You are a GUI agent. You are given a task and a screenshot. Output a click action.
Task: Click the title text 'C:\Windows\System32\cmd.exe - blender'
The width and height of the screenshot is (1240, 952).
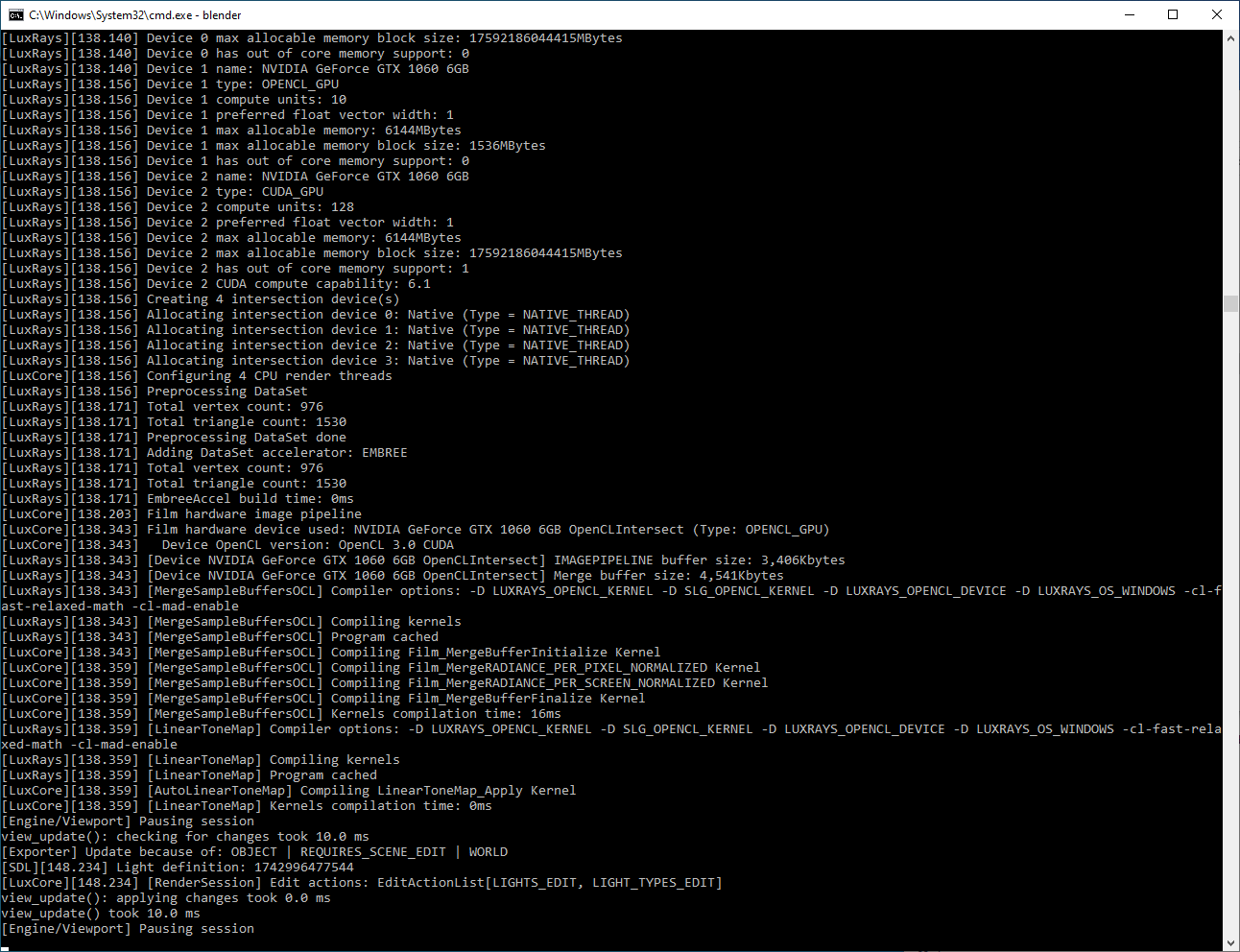(135, 15)
